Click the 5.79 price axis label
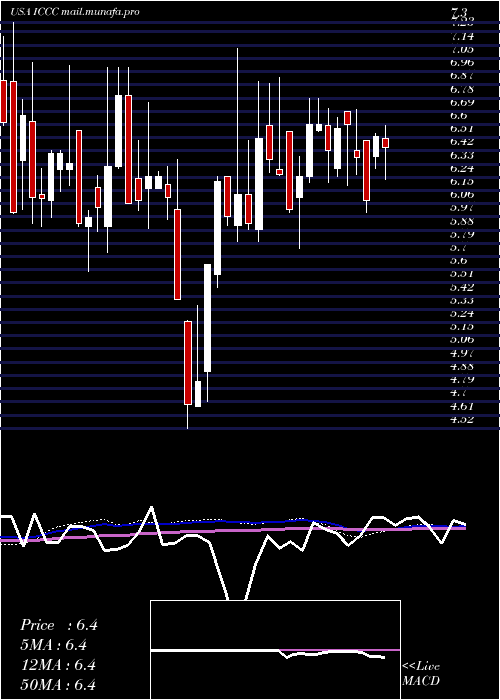The image size is (500, 700). tap(462, 234)
